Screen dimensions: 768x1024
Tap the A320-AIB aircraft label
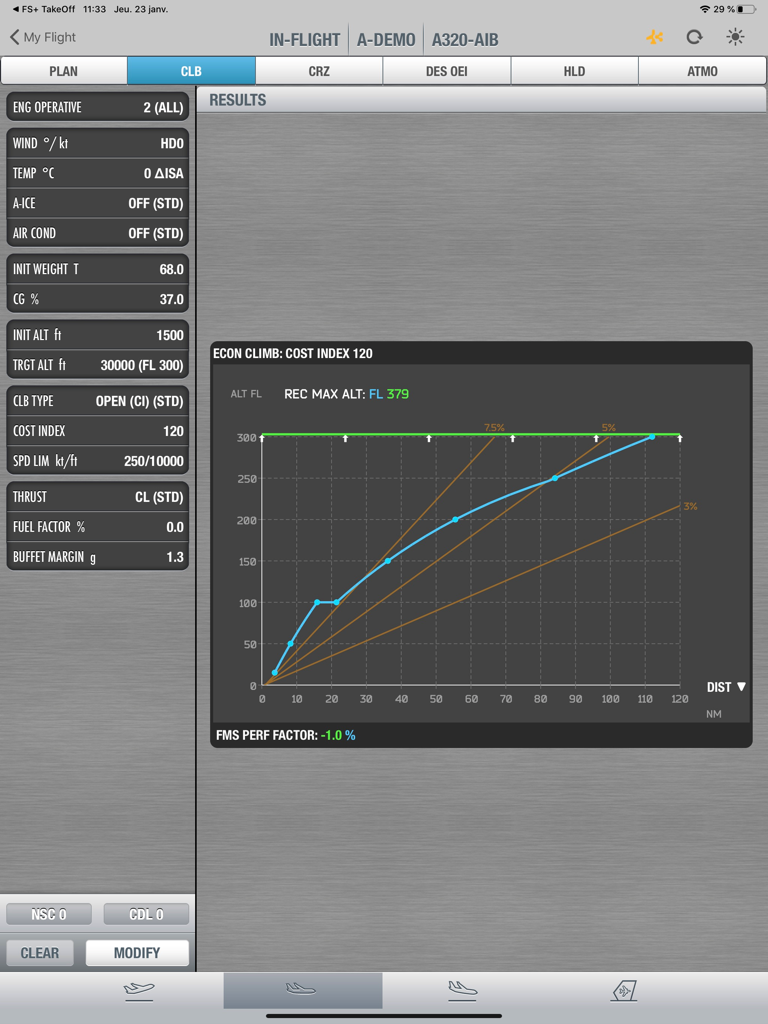pos(465,40)
